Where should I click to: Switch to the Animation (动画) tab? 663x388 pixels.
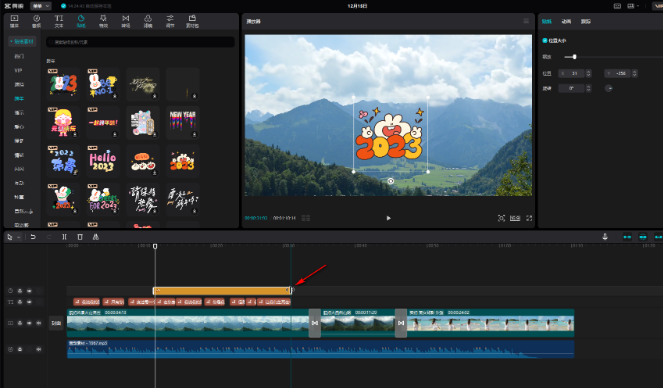pyautogui.click(x=566, y=21)
